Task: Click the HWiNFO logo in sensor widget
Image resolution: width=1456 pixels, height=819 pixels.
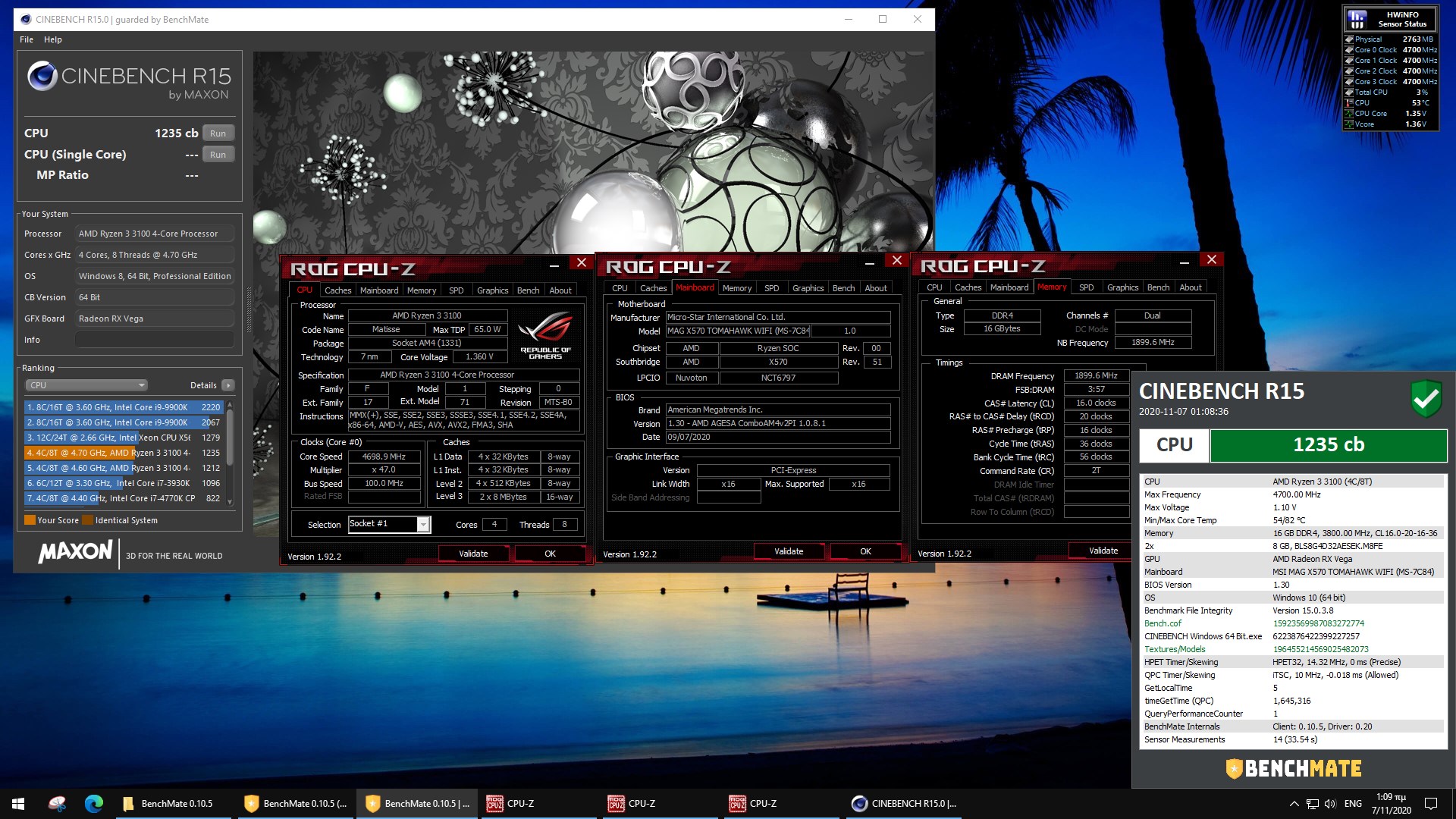Action: (1357, 19)
